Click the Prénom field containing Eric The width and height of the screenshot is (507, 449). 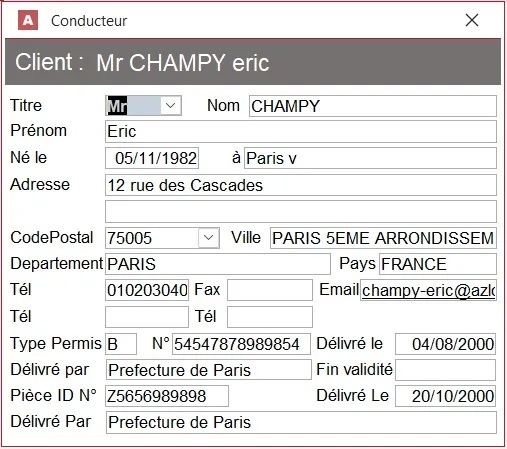click(x=301, y=131)
